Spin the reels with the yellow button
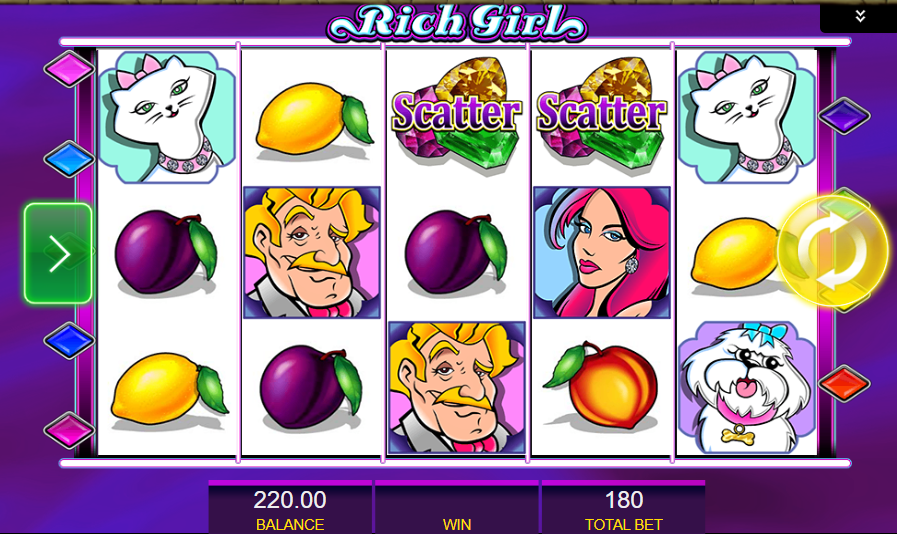This screenshot has height=534, width=897. (x=832, y=252)
